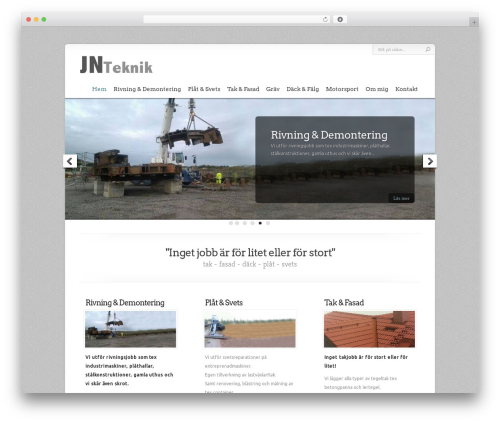Open the Plåt & Svets thumbnail image
The height and width of the screenshot is (423, 500).
pos(250,329)
